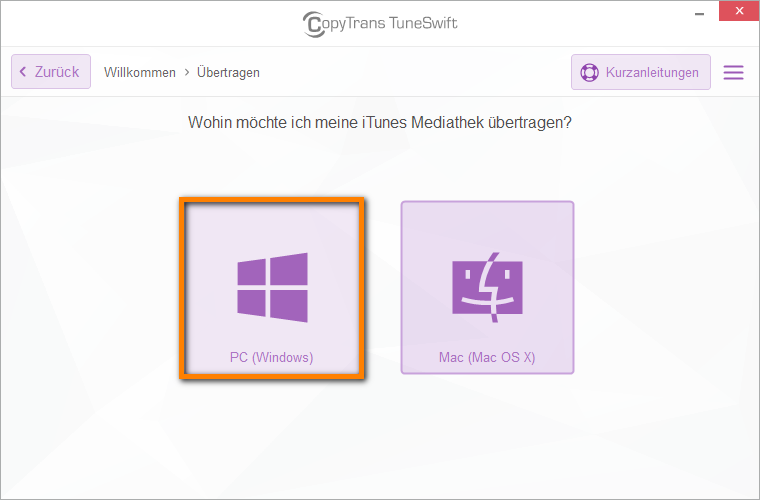Choose PC (Windows) as transfer destination
This screenshot has height=500, width=760.
(x=272, y=288)
